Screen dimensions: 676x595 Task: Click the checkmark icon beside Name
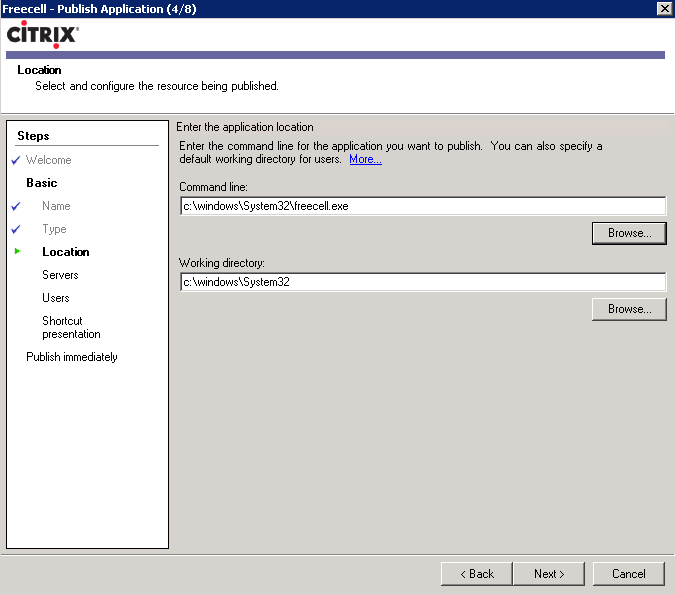pyautogui.click(x=16, y=206)
